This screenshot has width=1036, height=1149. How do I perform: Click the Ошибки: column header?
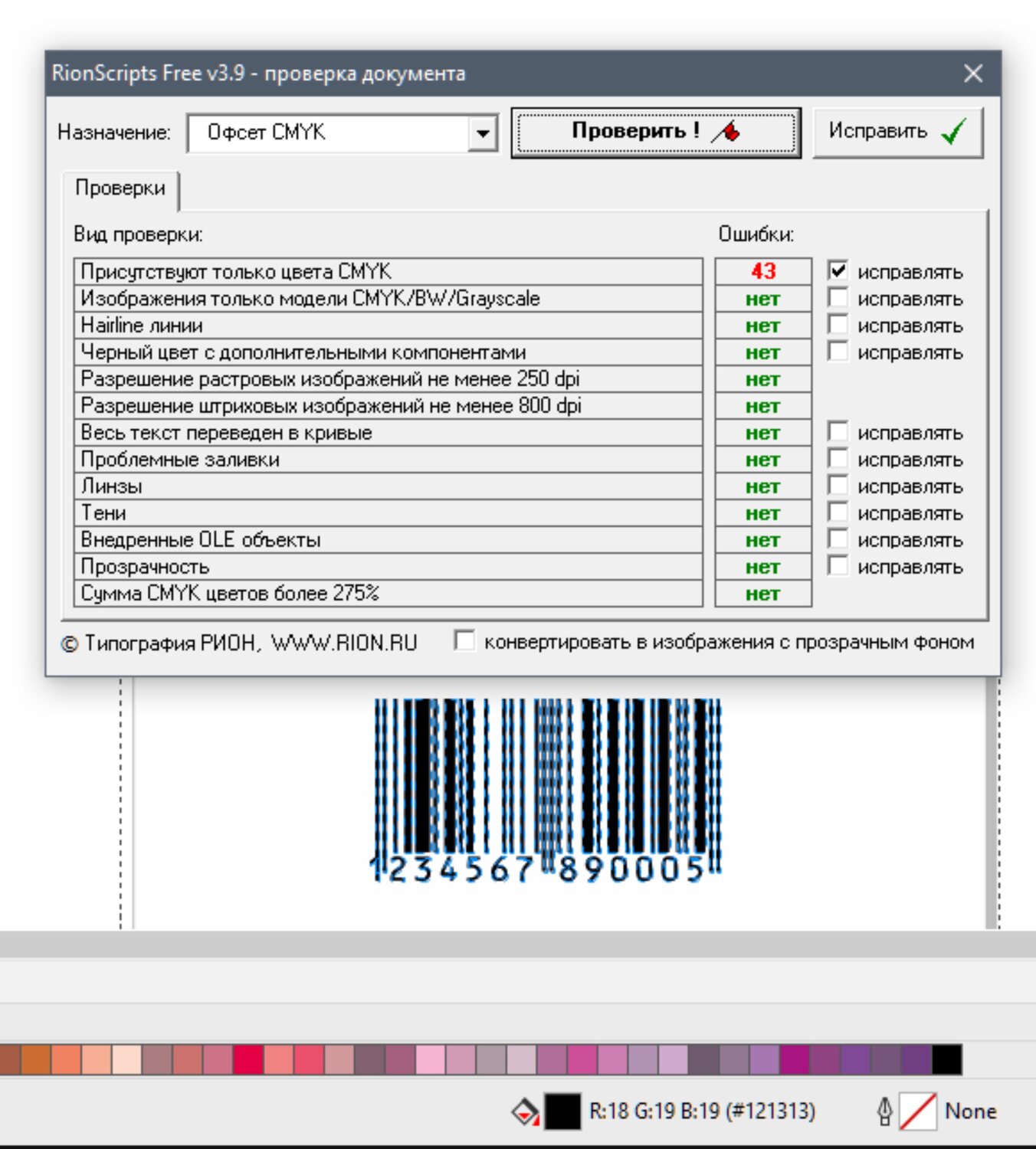[x=756, y=234]
